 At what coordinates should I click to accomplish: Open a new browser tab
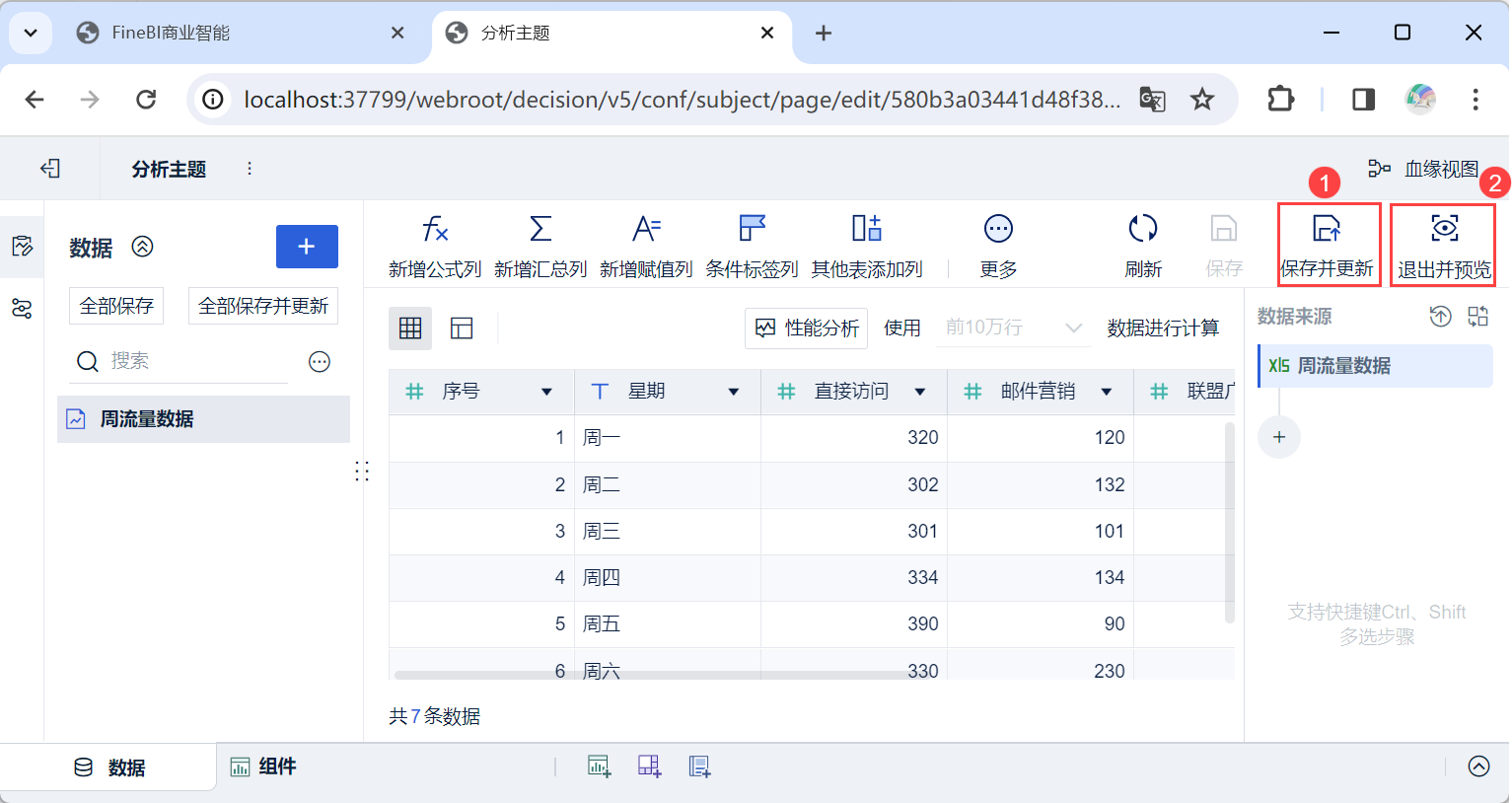(824, 34)
